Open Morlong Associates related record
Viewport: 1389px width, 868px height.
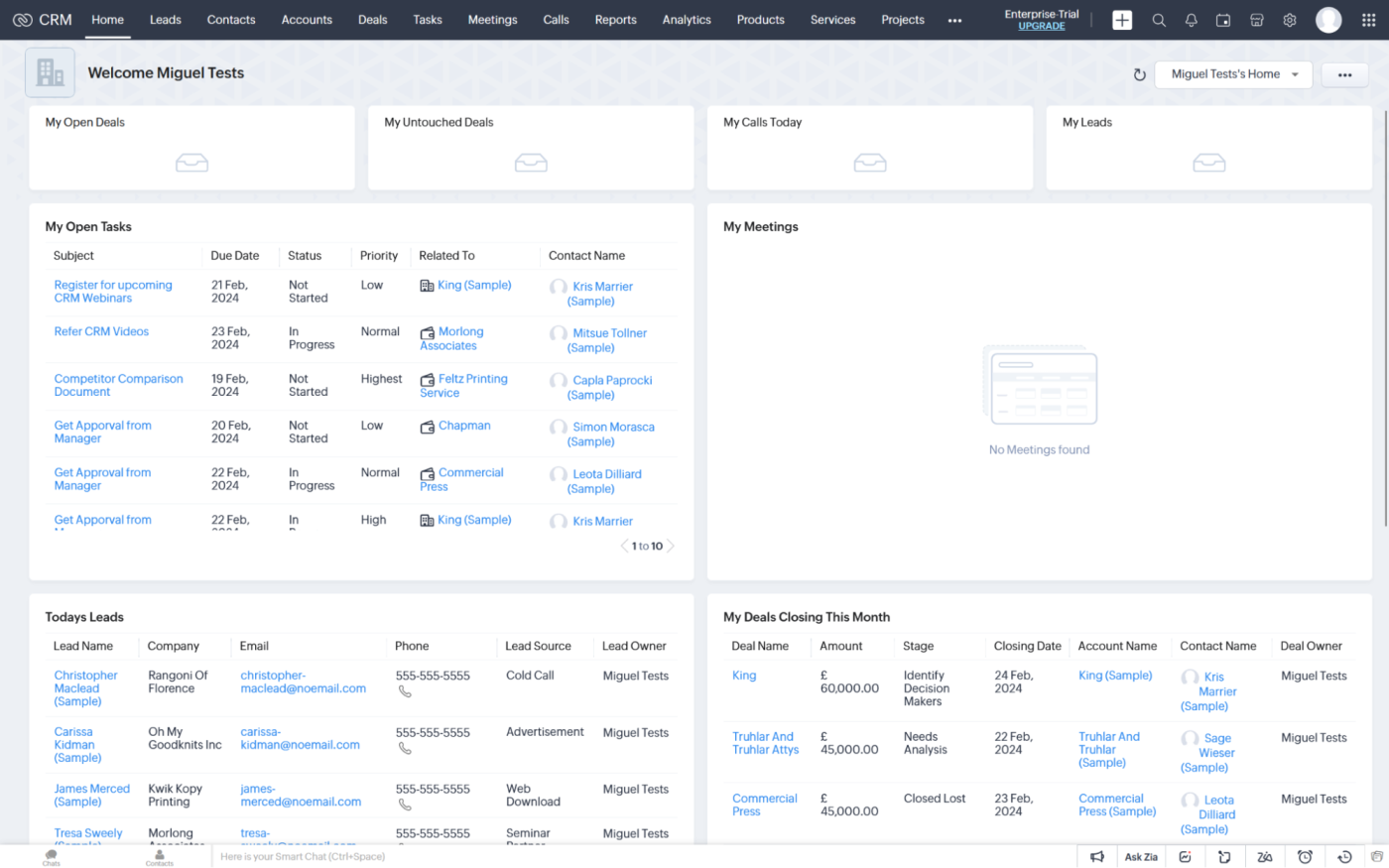[x=451, y=338]
